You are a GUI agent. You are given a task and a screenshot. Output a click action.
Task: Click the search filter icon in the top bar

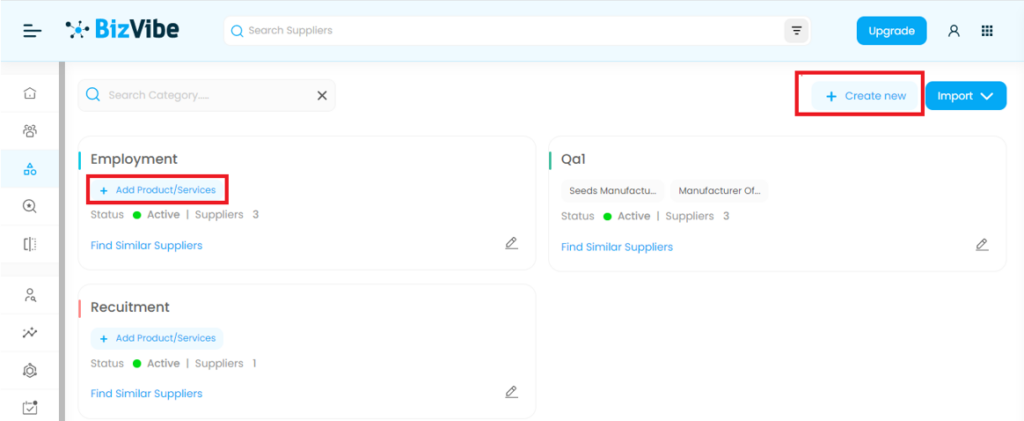pos(796,31)
